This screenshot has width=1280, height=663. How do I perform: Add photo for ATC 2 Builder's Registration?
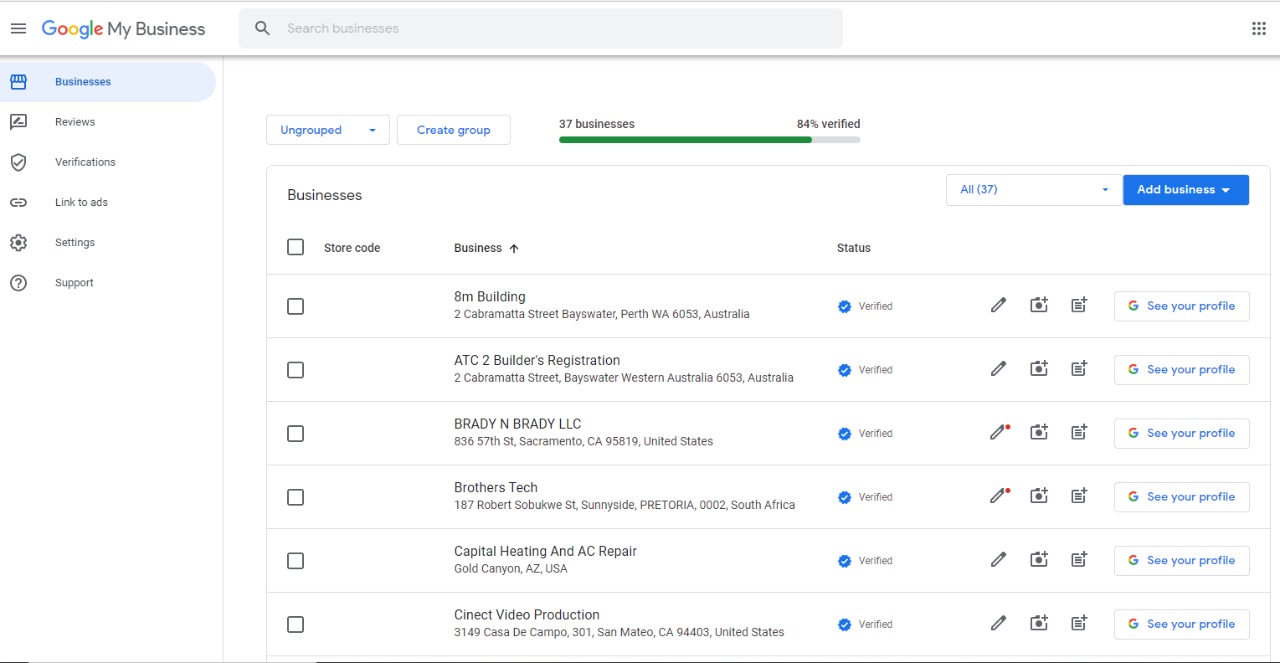click(x=1039, y=370)
